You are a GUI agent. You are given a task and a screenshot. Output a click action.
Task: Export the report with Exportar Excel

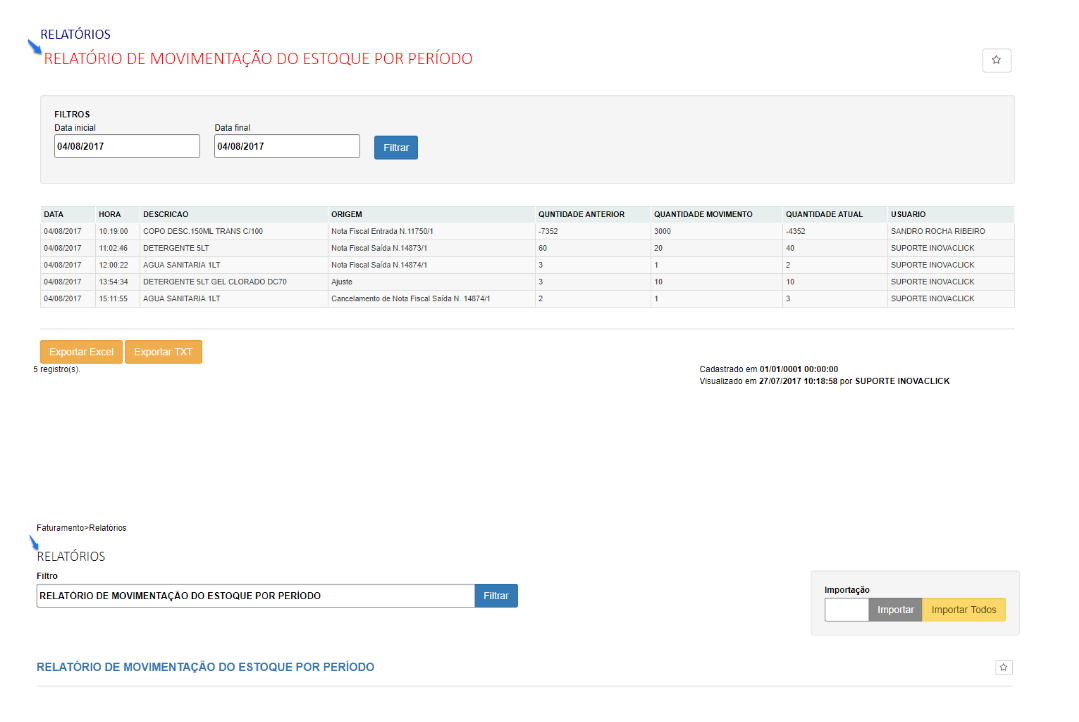(81, 352)
